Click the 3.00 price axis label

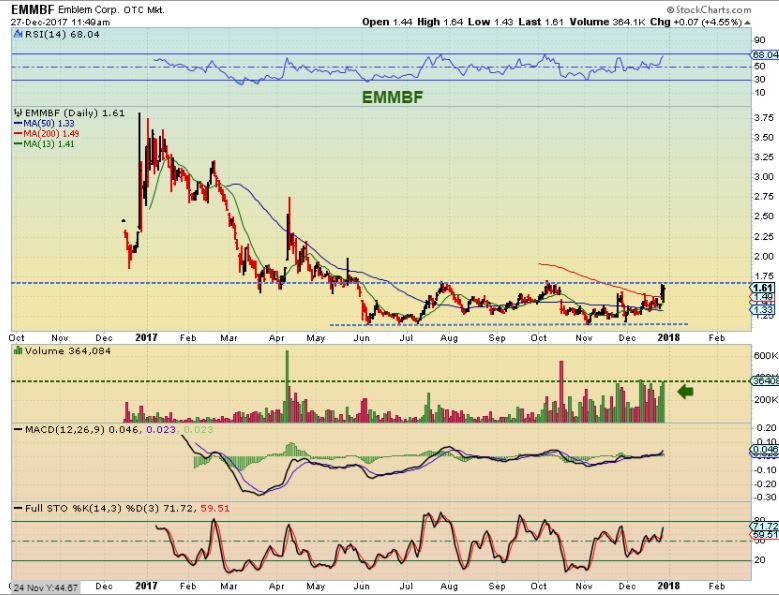pyautogui.click(x=764, y=177)
